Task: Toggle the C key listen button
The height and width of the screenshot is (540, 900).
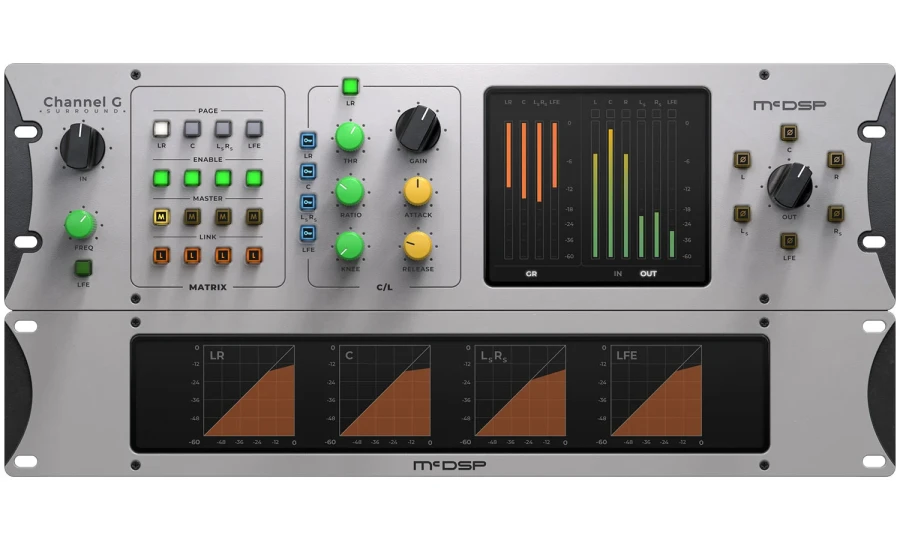Action: [308, 171]
